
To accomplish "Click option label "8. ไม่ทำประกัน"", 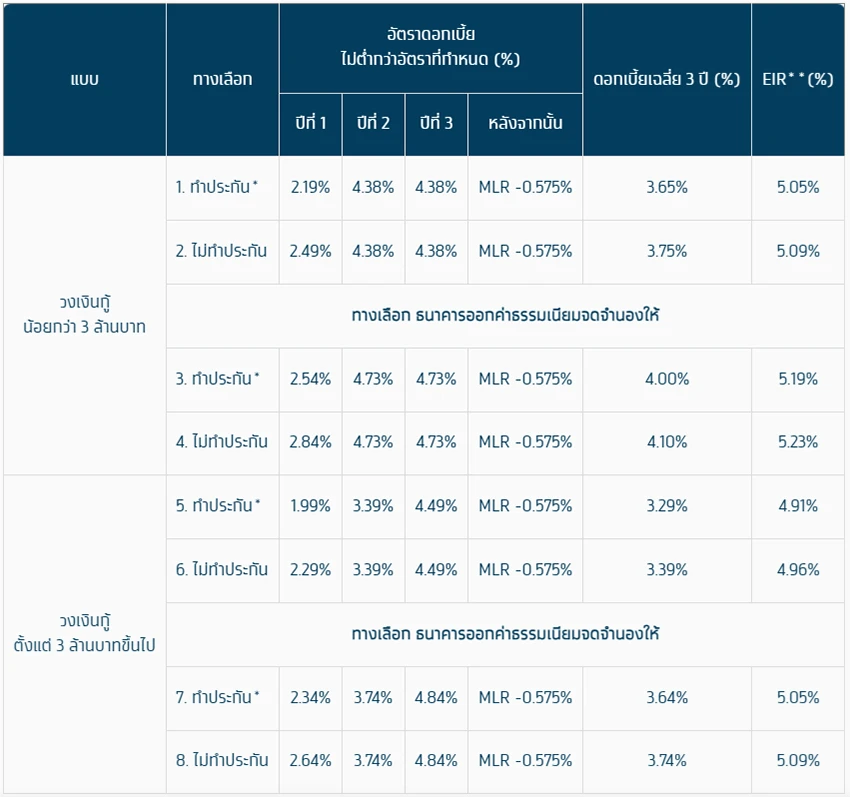I will (222, 760).
